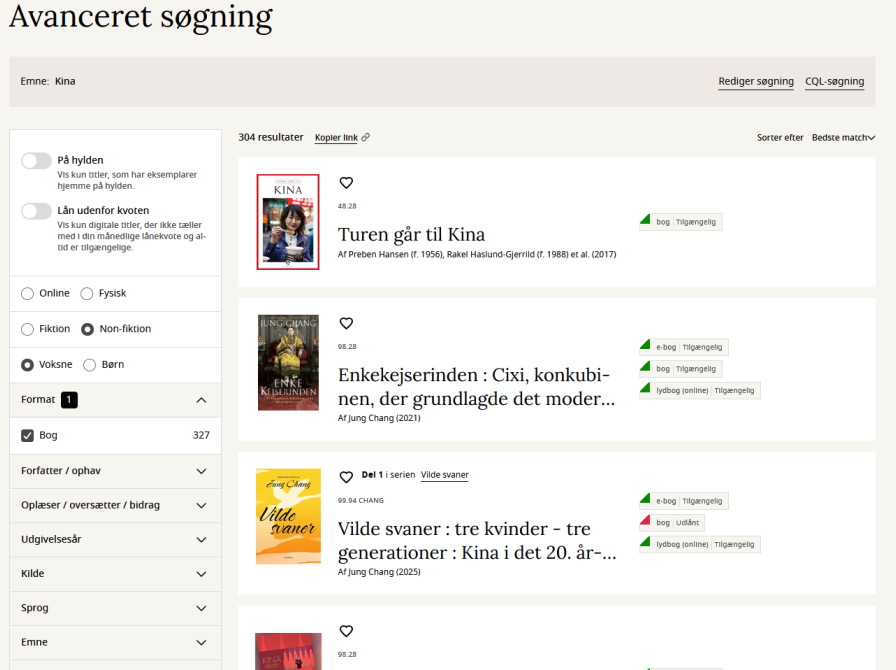Click the e-bog Tilgængelig badge for Enkekejserinden

coord(684,347)
